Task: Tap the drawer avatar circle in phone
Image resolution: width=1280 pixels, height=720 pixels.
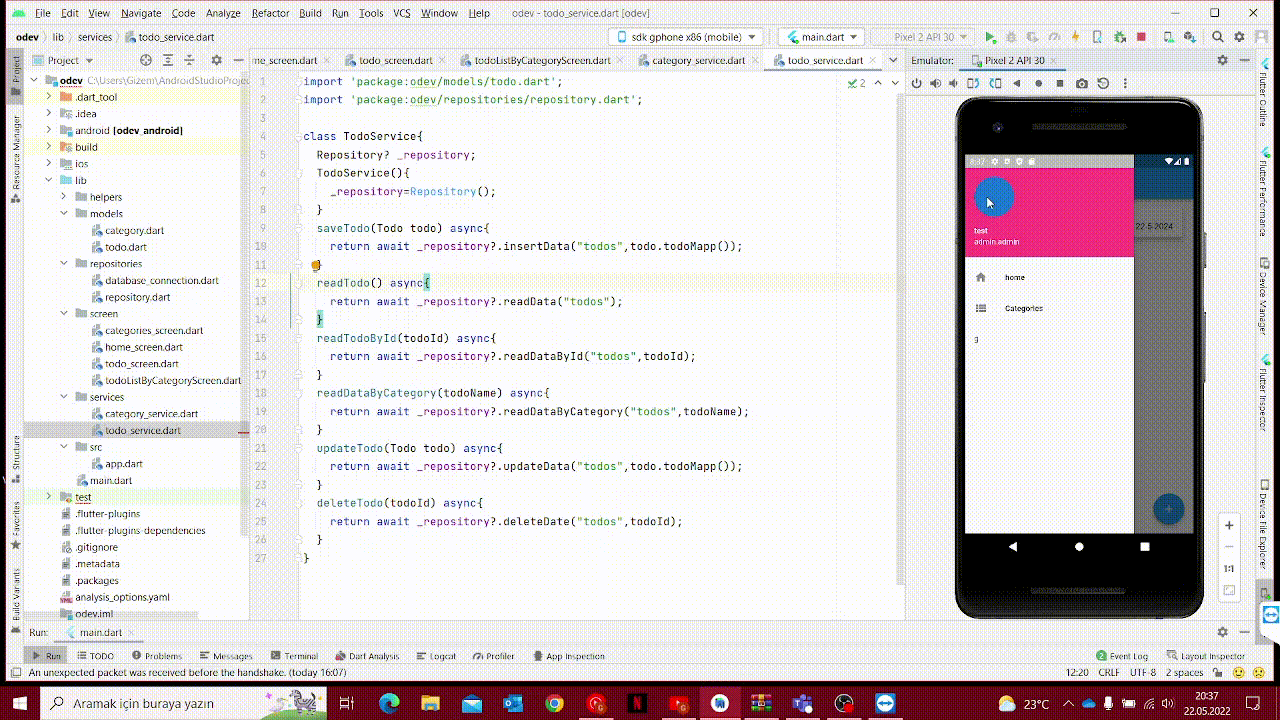Action: (x=994, y=197)
